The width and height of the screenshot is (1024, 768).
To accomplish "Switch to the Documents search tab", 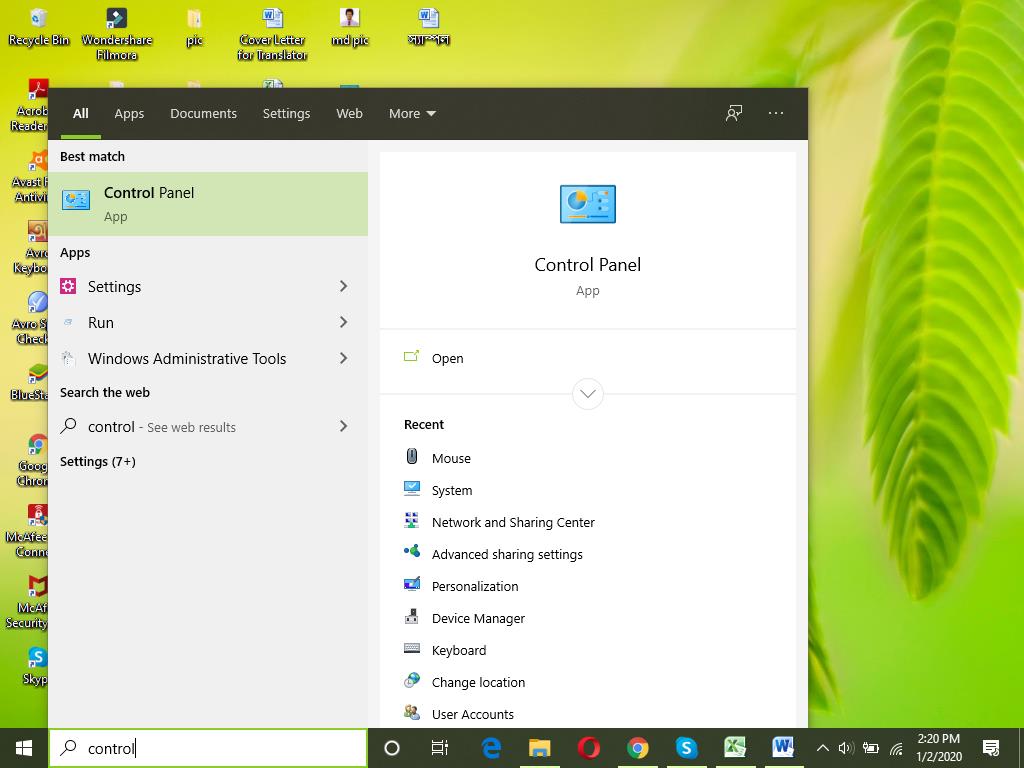I will point(203,113).
